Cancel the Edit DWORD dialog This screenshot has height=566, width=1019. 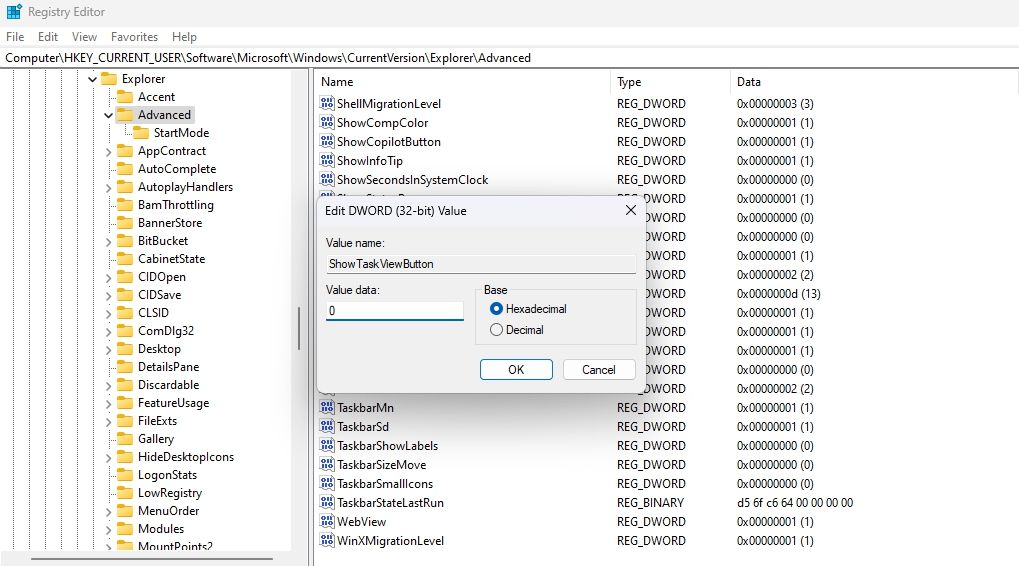598,370
